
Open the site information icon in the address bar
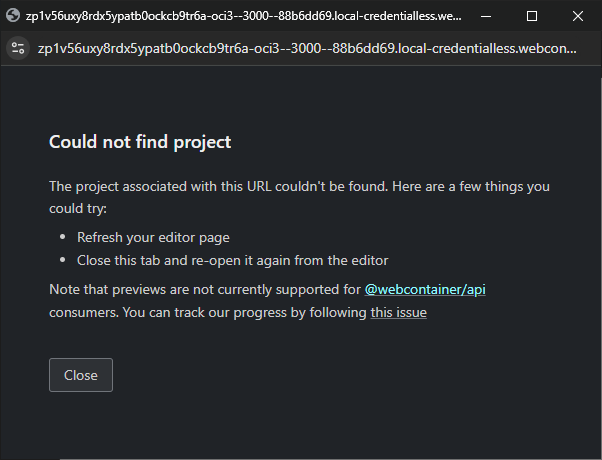click(x=18, y=48)
